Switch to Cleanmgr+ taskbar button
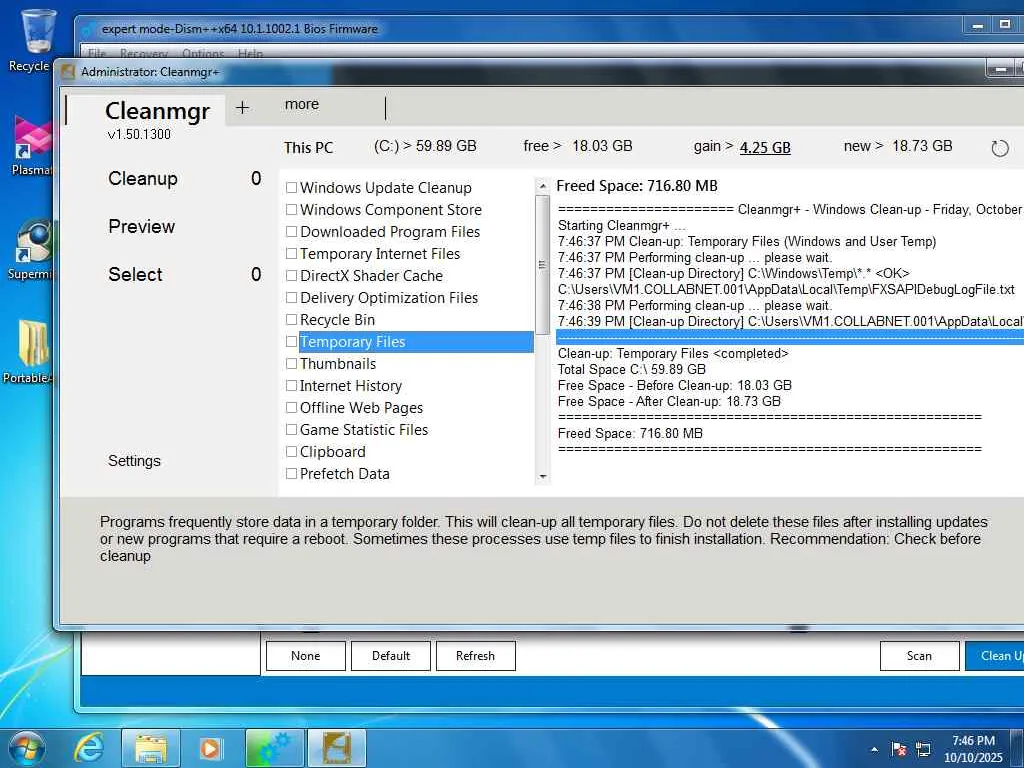 (x=336, y=748)
